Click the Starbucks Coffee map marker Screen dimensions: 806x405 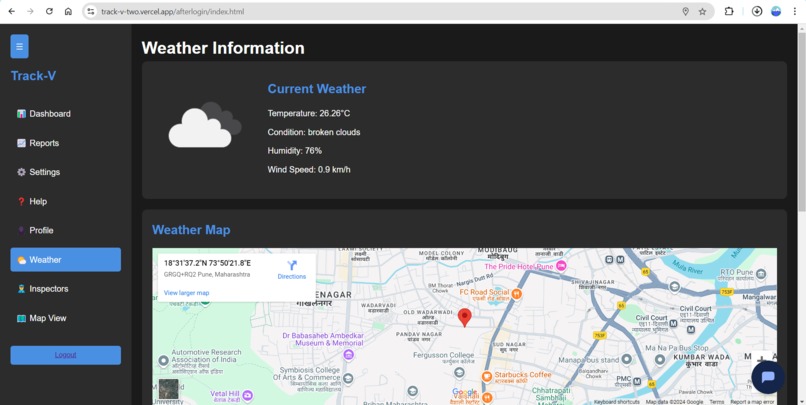[486, 377]
